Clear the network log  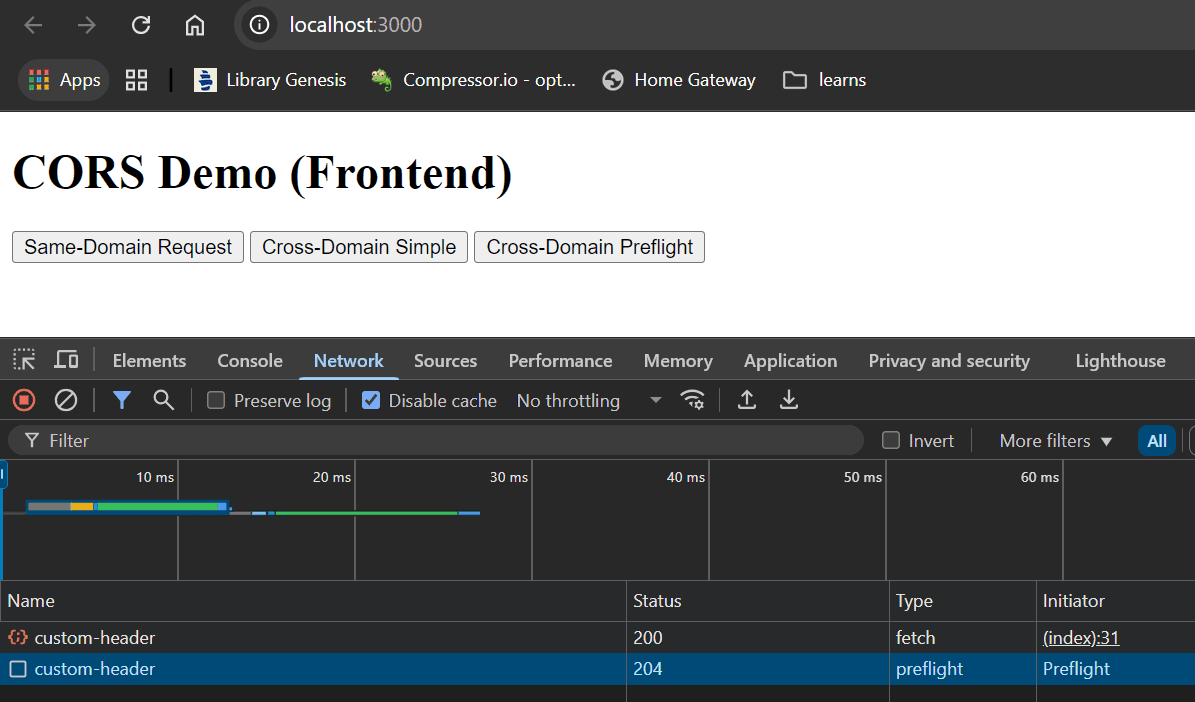click(x=66, y=401)
